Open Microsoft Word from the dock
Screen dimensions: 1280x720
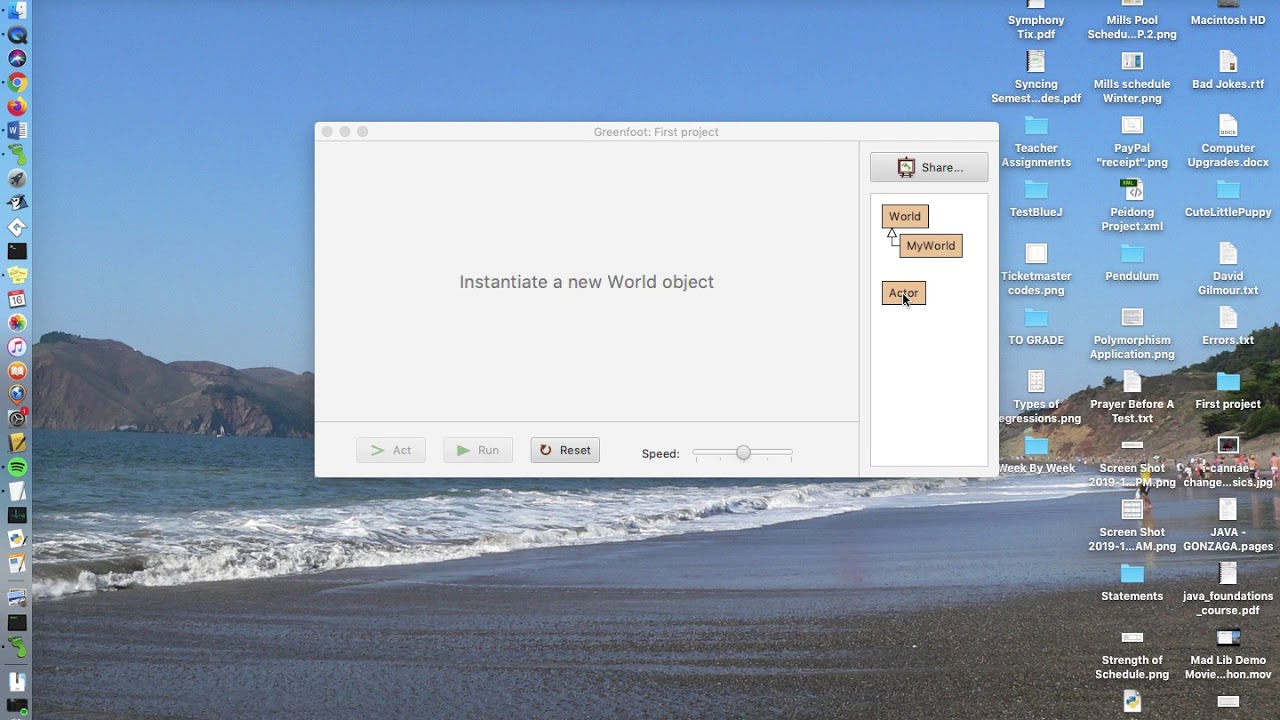tap(17, 131)
